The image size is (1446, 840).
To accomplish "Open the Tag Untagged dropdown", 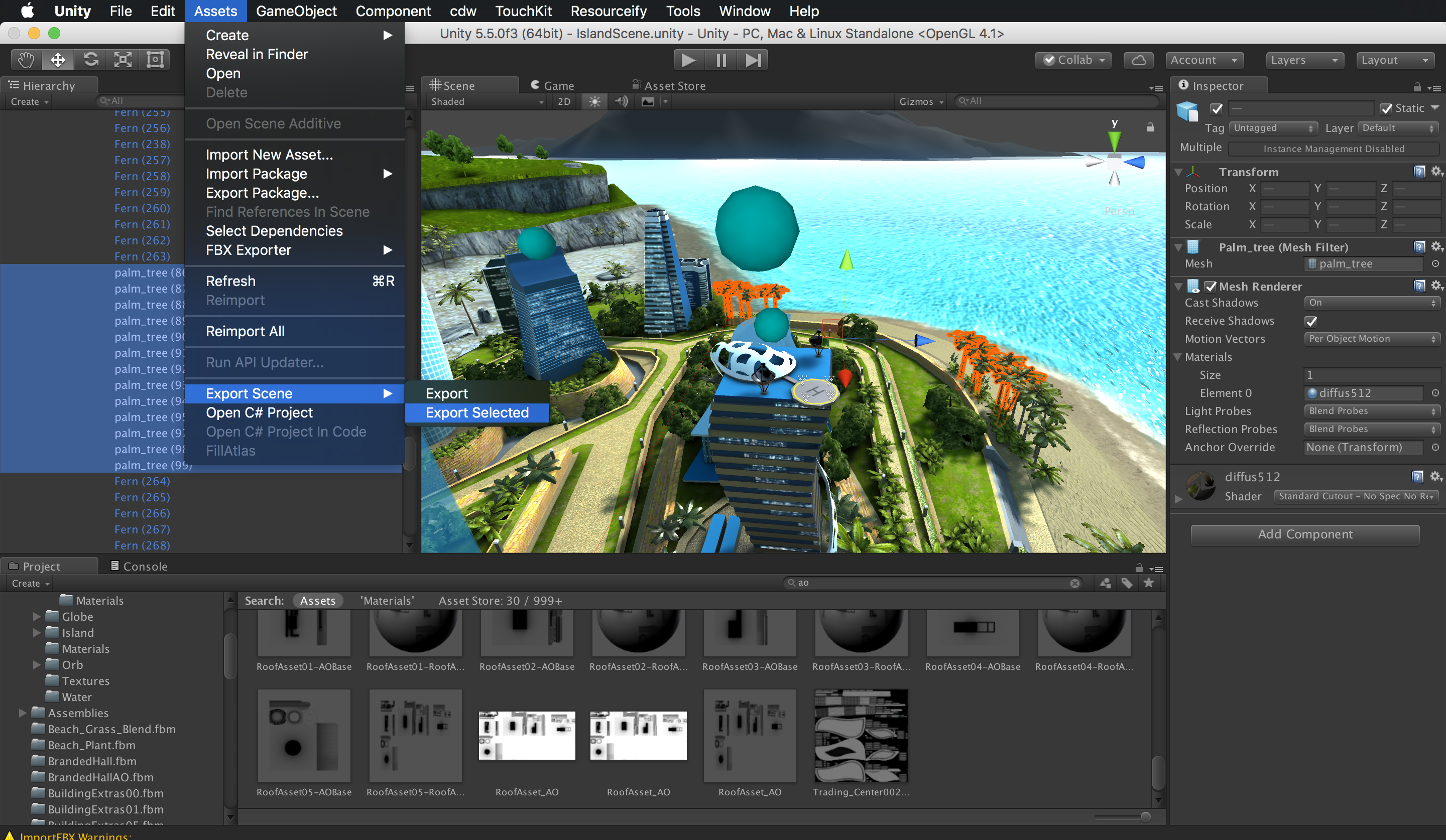I will pos(1273,128).
